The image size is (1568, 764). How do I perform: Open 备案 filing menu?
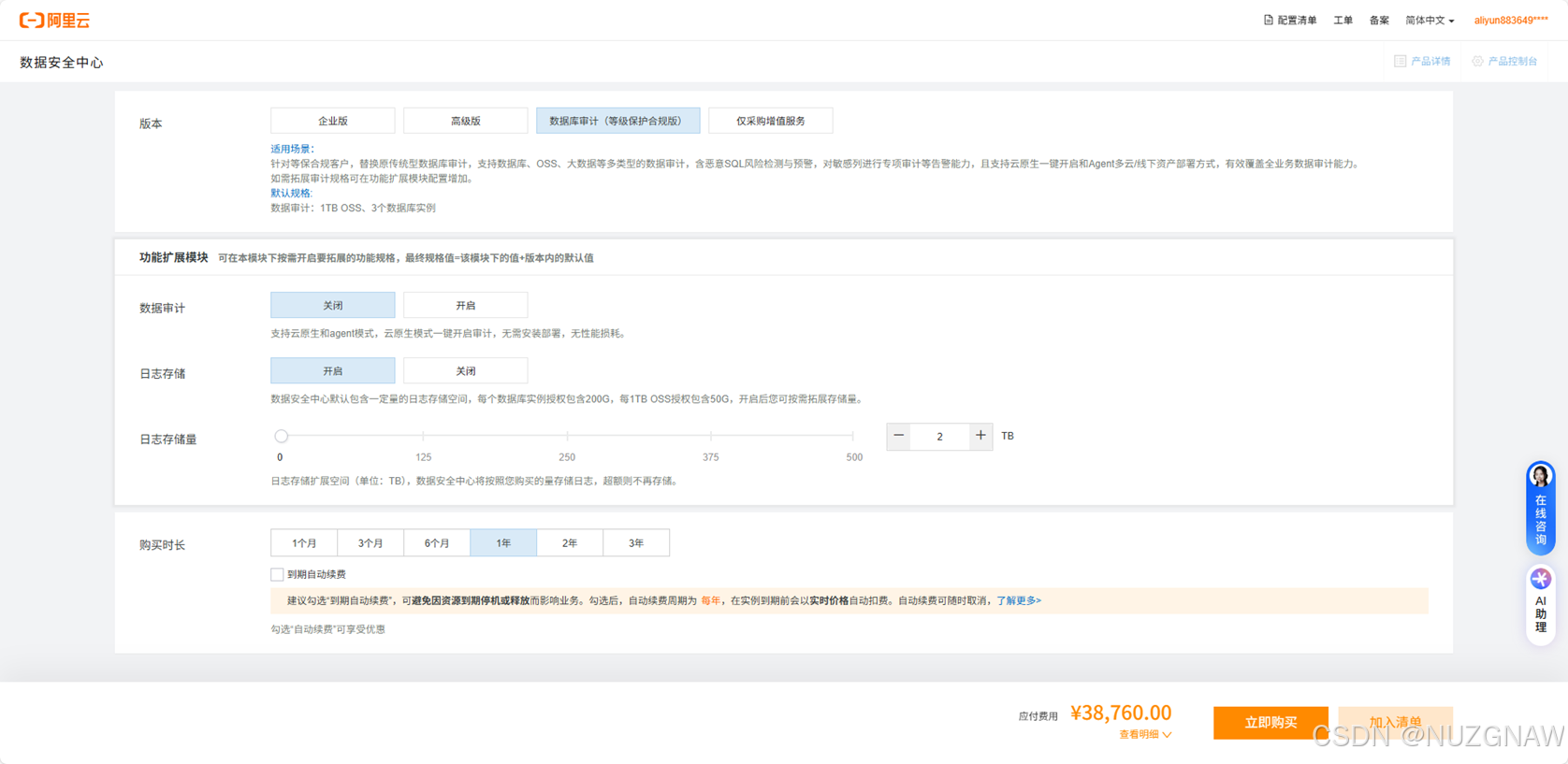coord(1379,20)
